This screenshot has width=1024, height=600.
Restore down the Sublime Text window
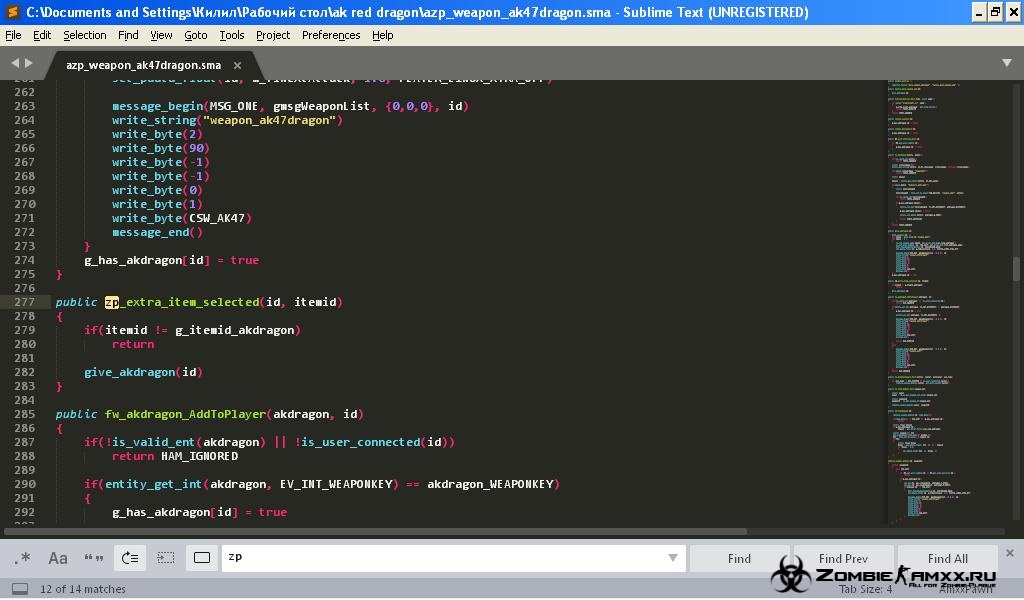pos(995,12)
